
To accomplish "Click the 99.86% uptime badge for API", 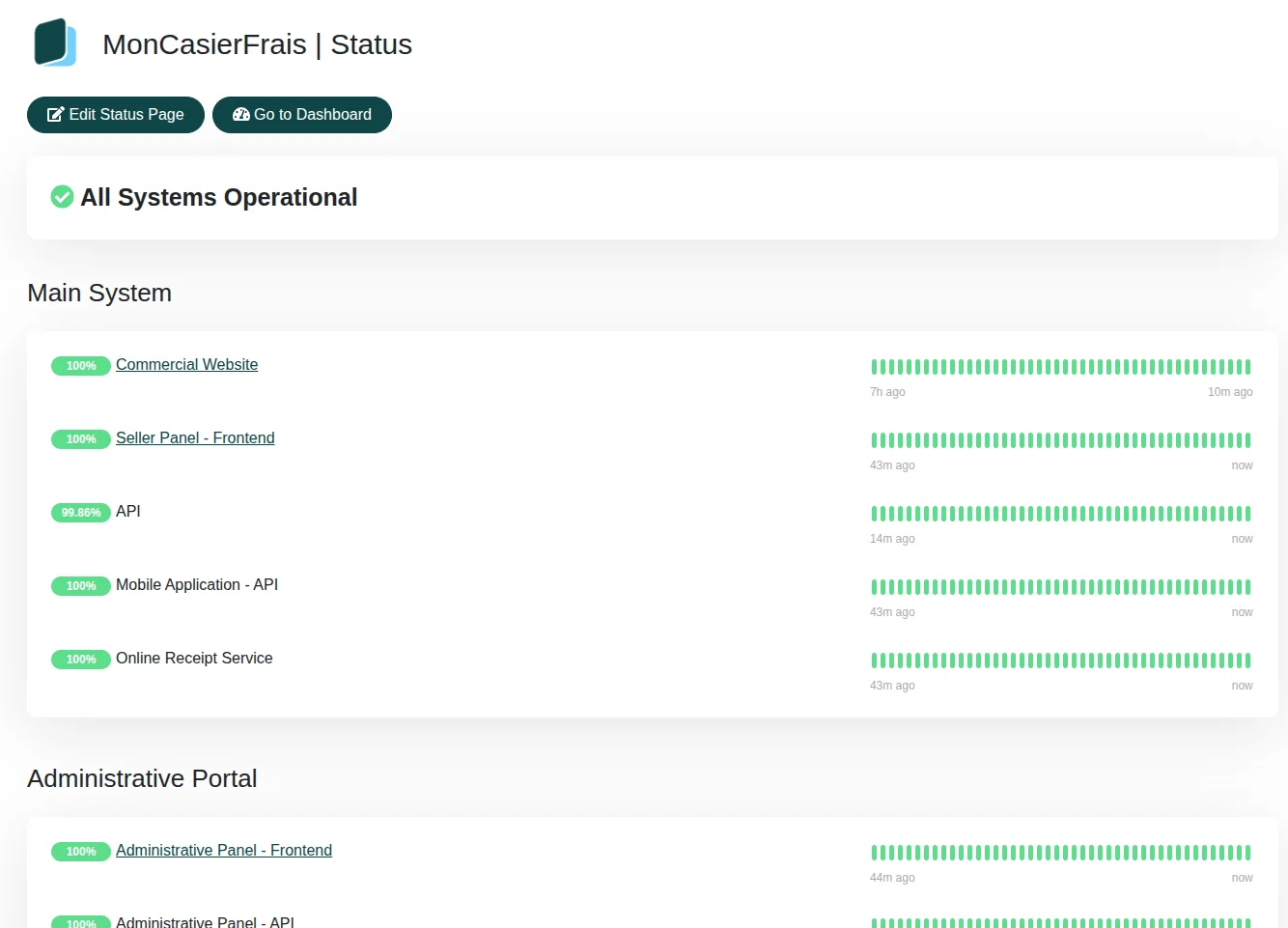I will coord(81,513).
